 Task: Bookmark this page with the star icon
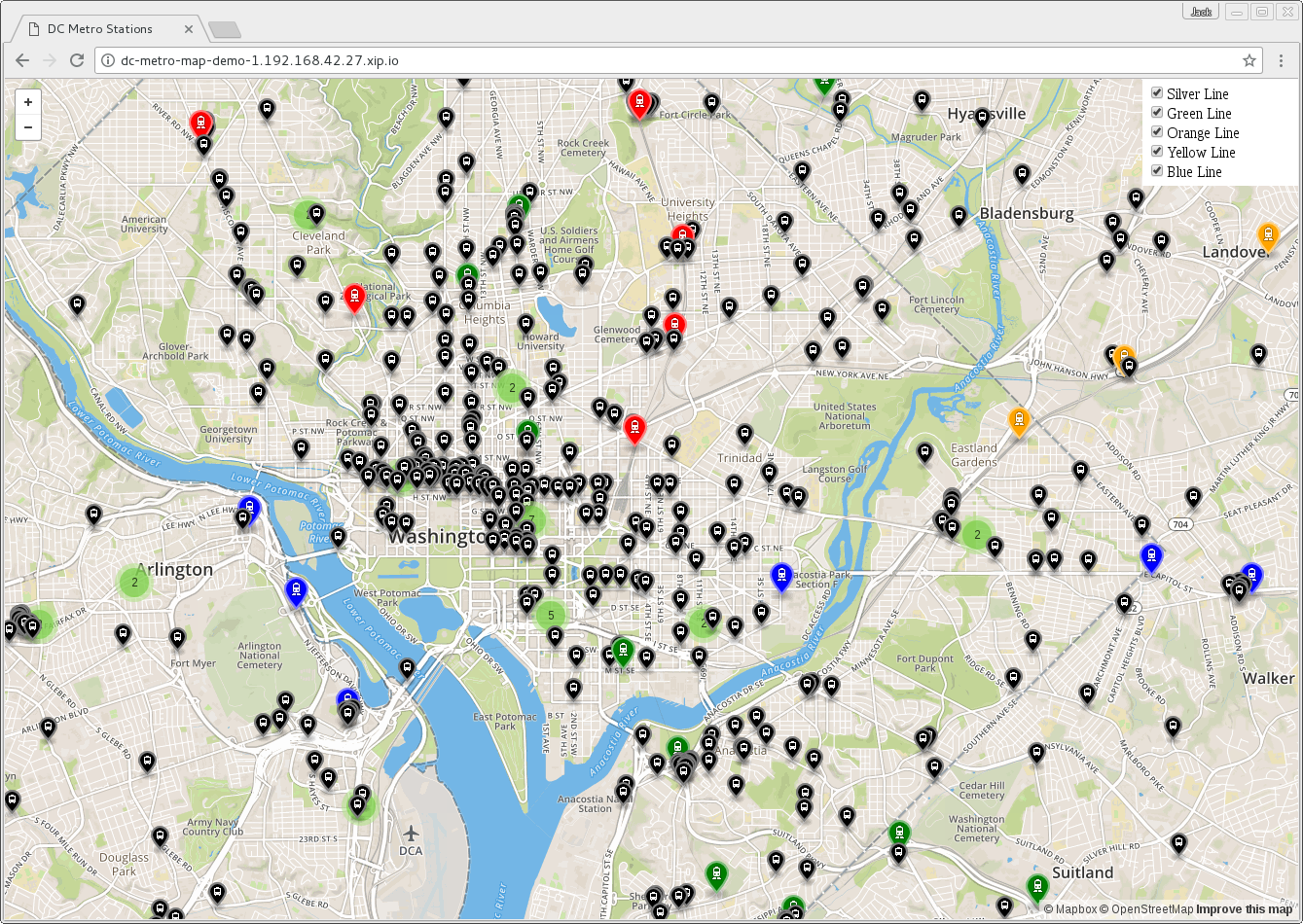click(1249, 60)
